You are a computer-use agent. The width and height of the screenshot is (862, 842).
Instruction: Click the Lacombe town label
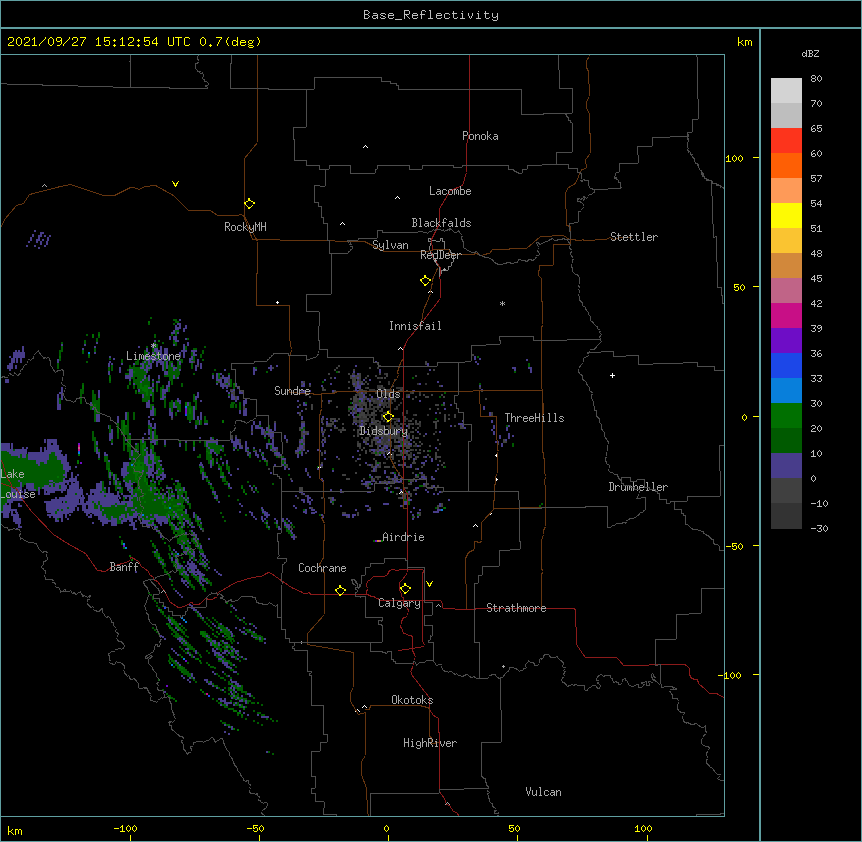pos(450,191)
